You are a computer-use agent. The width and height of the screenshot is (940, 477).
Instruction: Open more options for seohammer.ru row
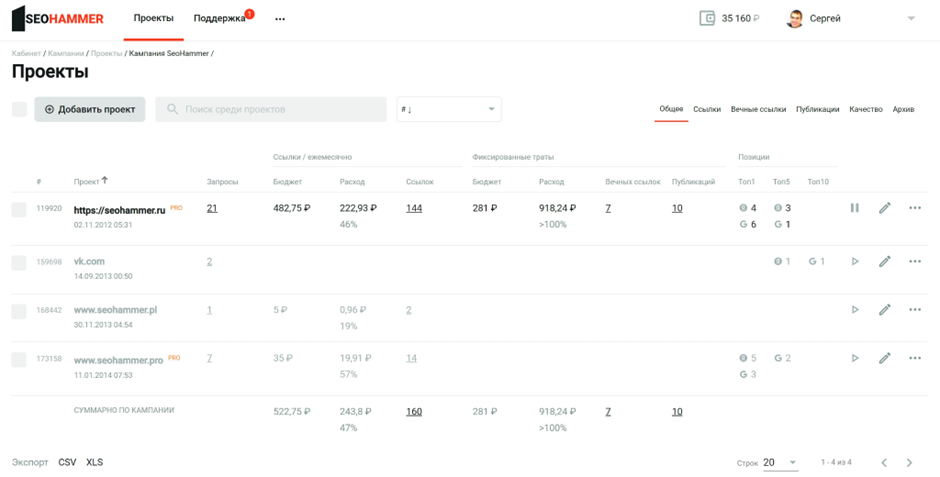[914, 208]
